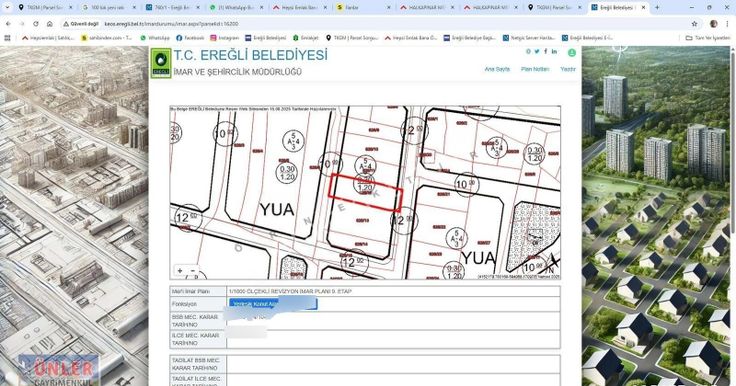Click the green user account icon
Viewport: 736px width, 386px height.
click(x=572, y=53)
